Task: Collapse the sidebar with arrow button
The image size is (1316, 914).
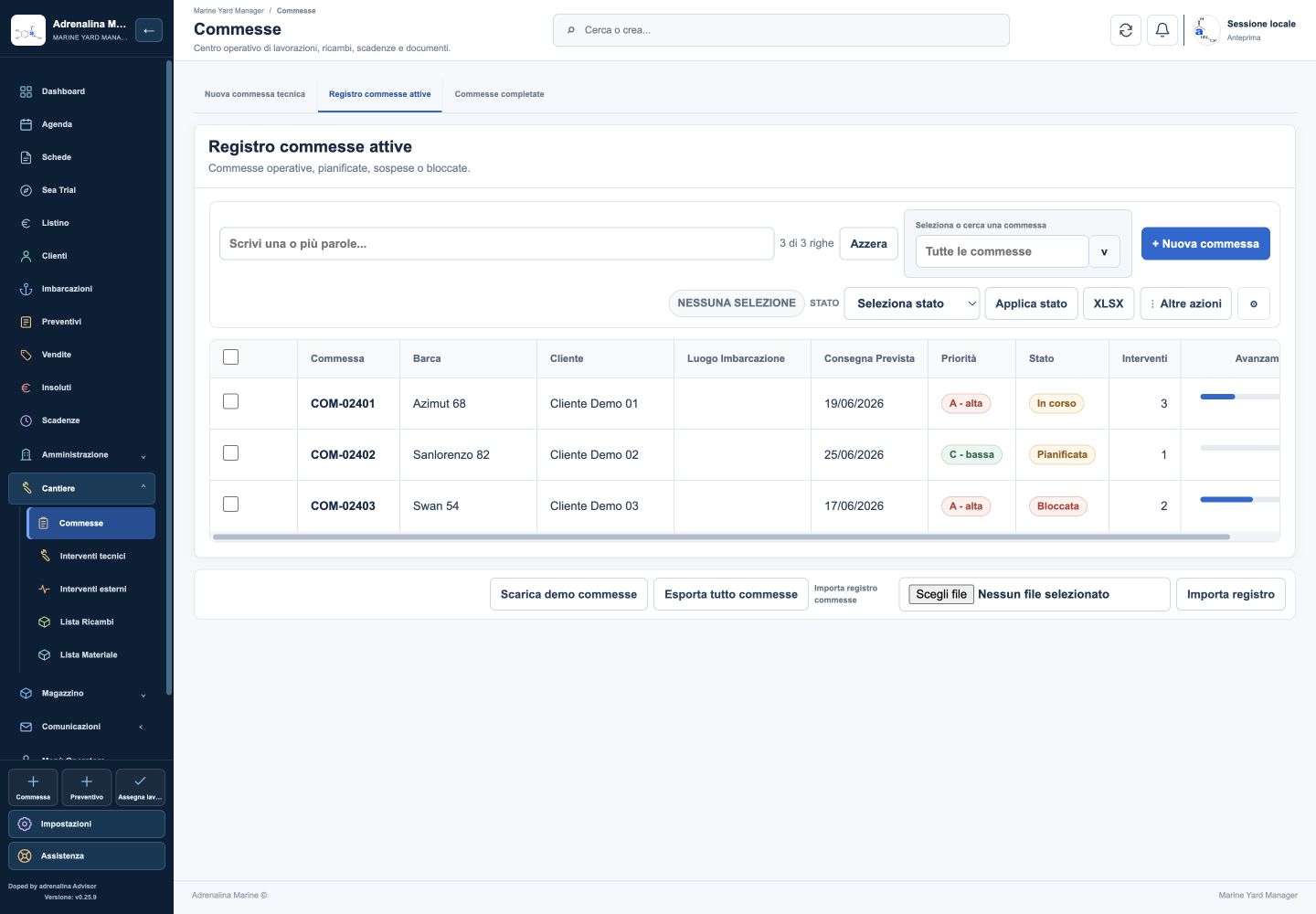Action: click(149, 30)
